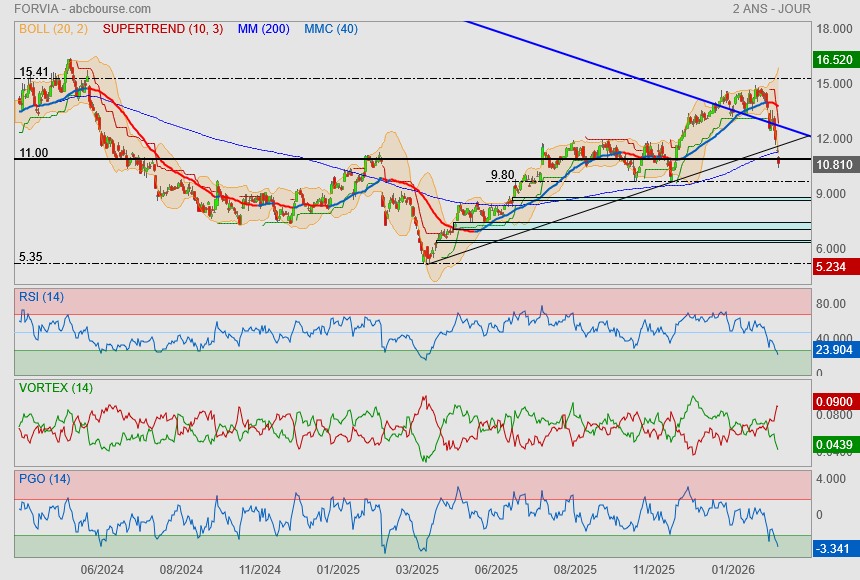Click the RSI value tag 23.904
This screenshot has height=580, width=860.
click(833, 351)
